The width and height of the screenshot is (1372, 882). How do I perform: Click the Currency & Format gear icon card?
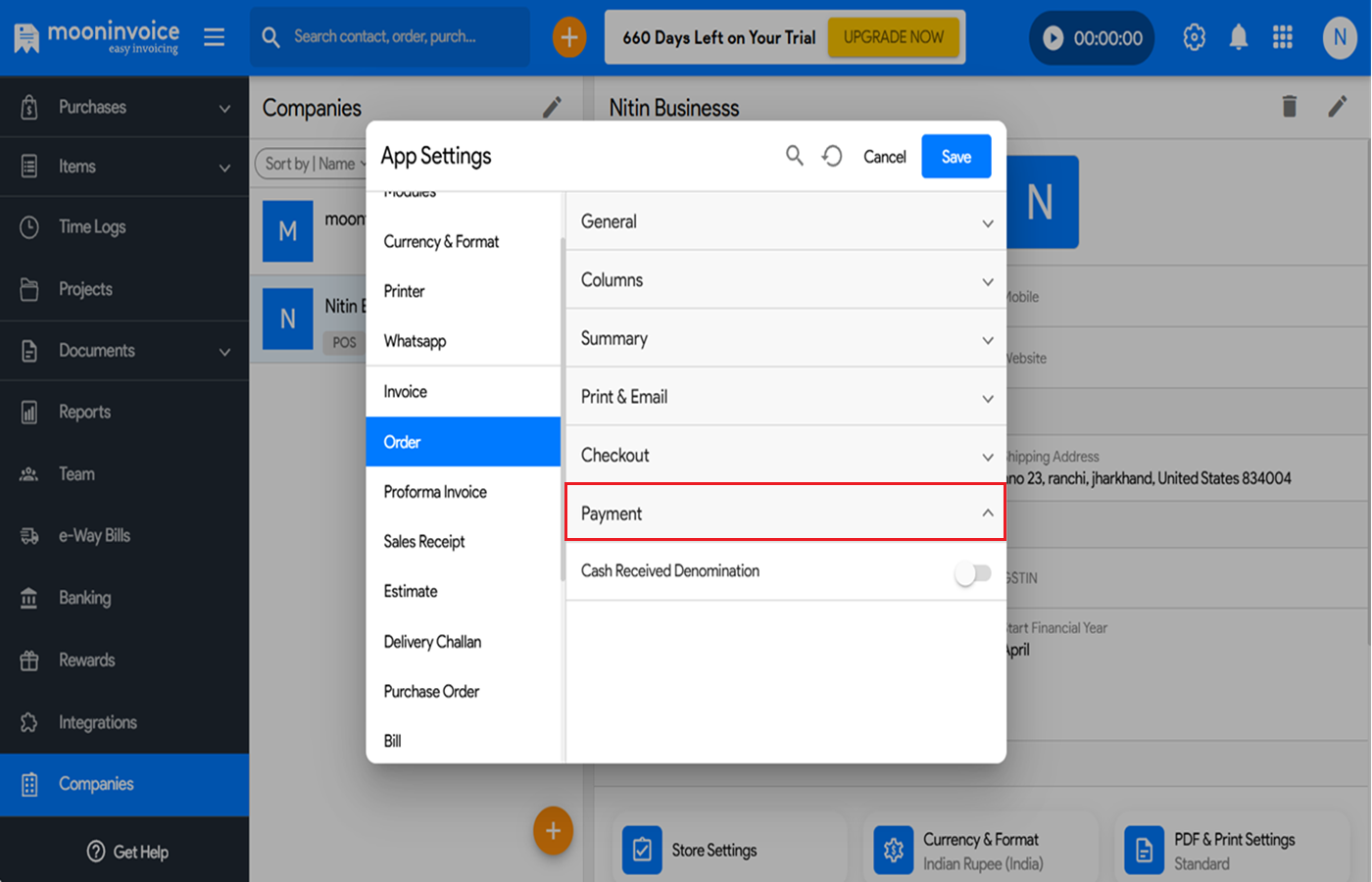(x=894, y=850)
